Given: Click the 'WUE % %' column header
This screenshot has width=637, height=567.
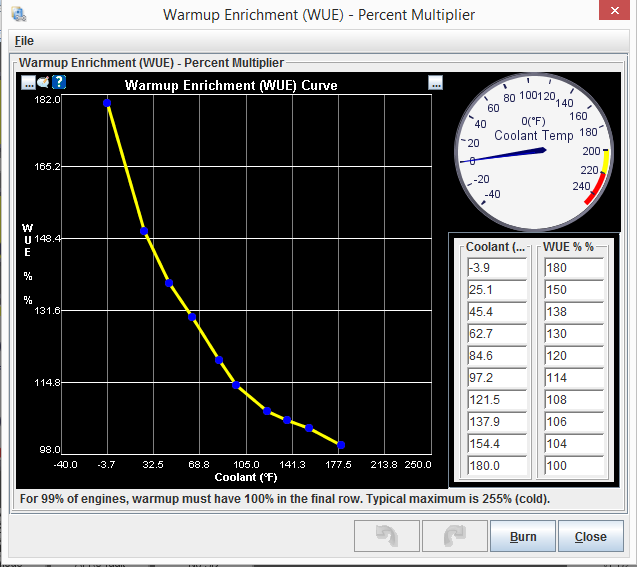Looking at the screenshot, I should [568, 247].
